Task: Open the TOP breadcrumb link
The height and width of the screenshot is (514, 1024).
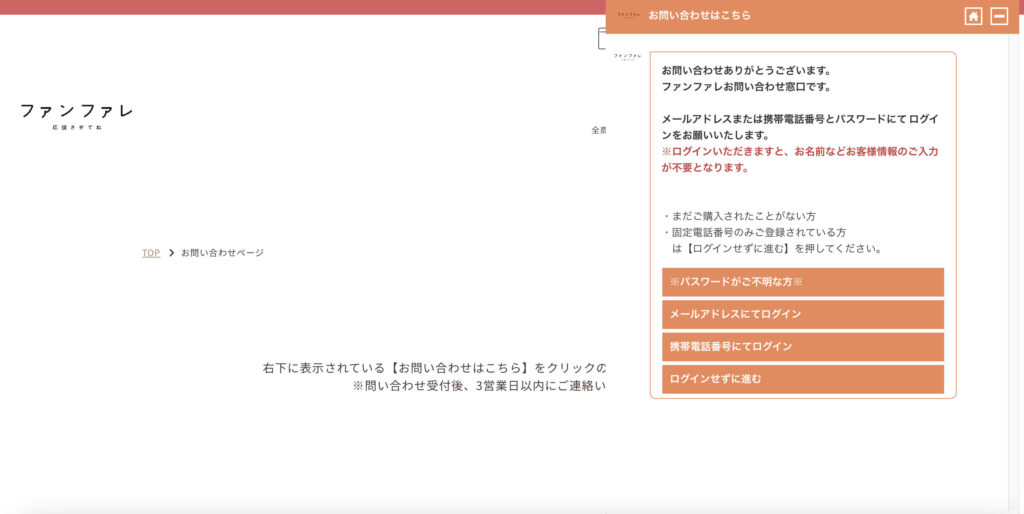Action: coord(151,253)
